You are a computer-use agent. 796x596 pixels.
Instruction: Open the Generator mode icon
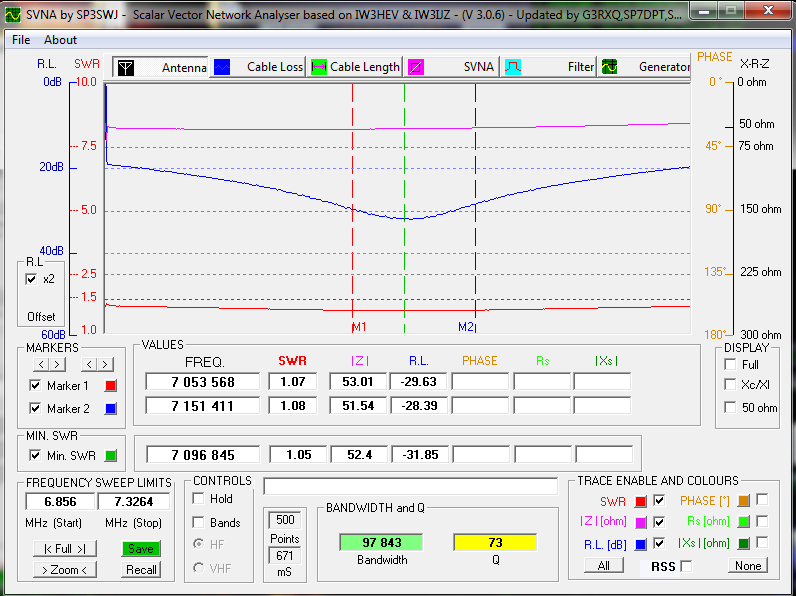pos(609,67)
